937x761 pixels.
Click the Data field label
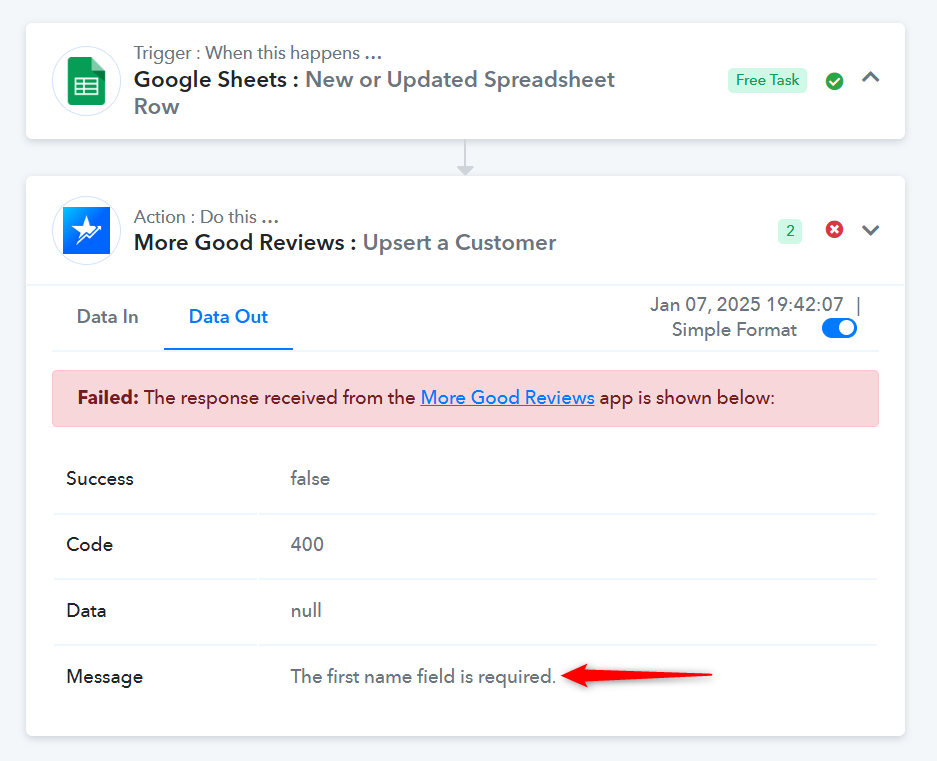pyautogui.click(x=86, y=610)
